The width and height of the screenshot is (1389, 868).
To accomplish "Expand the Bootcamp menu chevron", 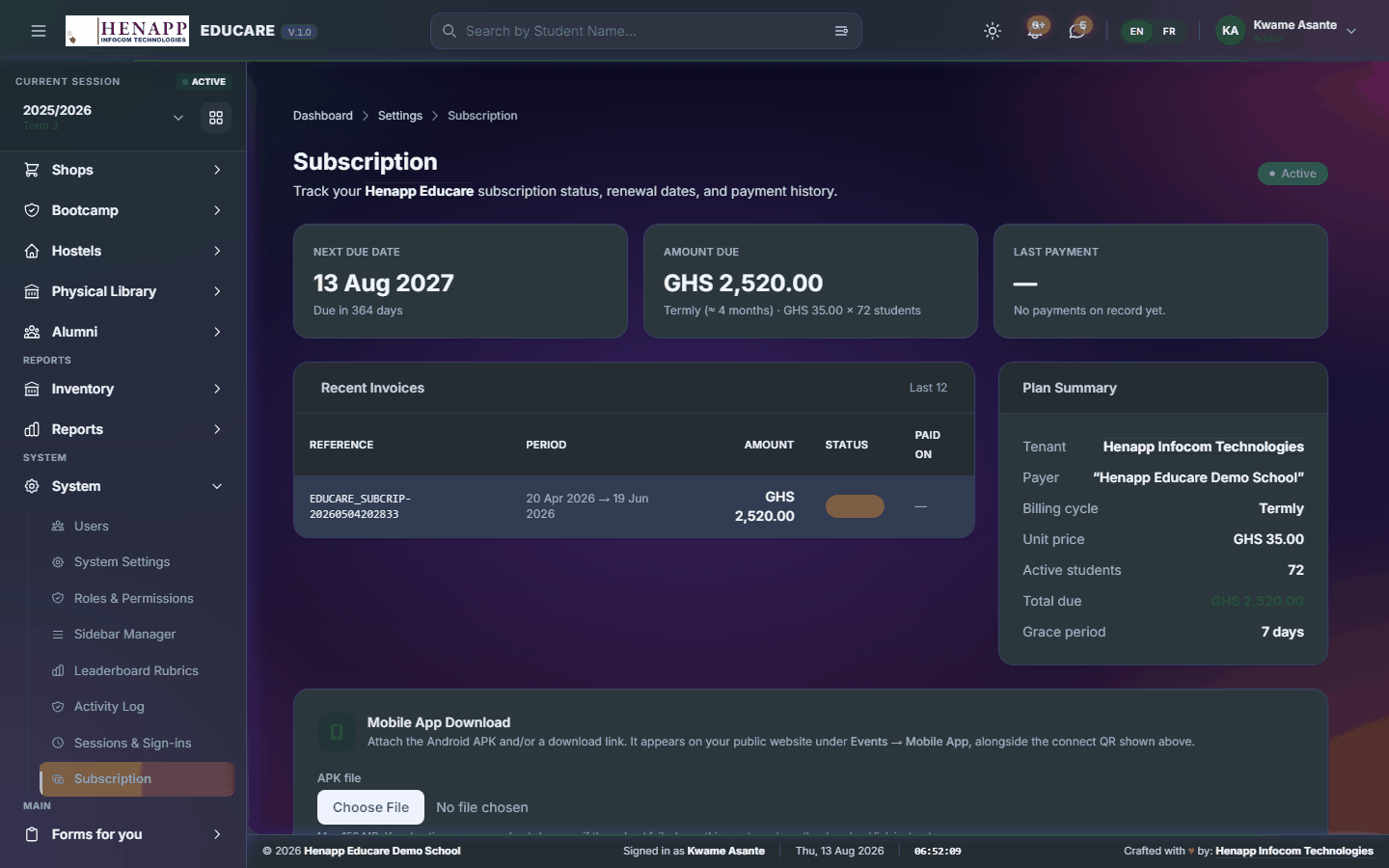I will [x=217, y=210].
